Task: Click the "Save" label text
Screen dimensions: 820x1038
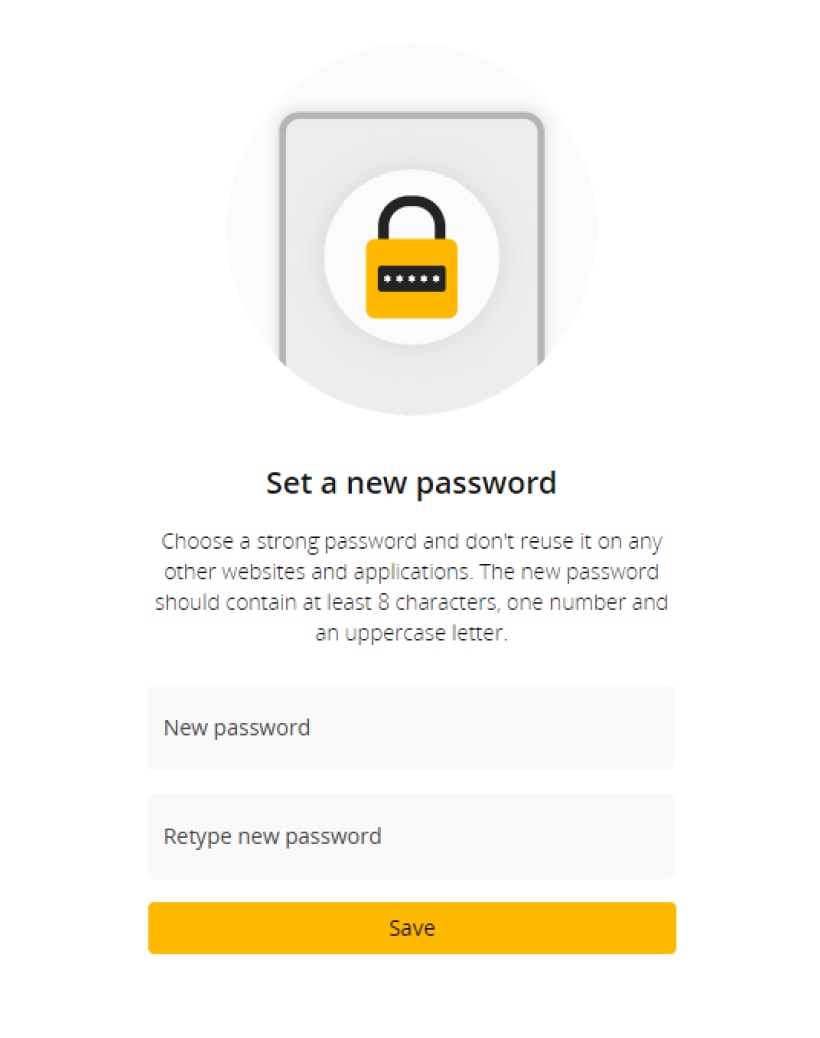Action: coord(411,928)
